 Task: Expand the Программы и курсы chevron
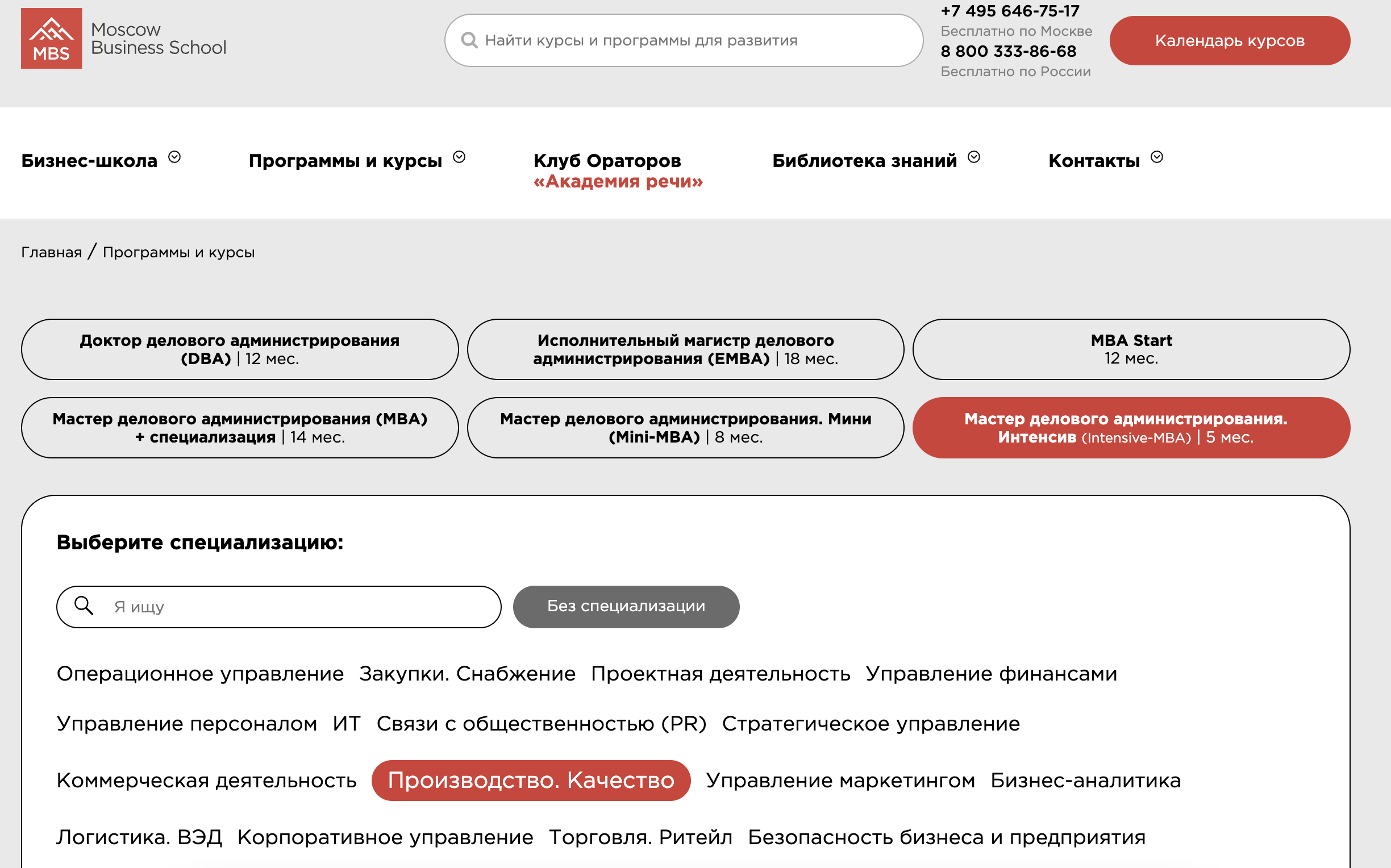click(459, 157)
